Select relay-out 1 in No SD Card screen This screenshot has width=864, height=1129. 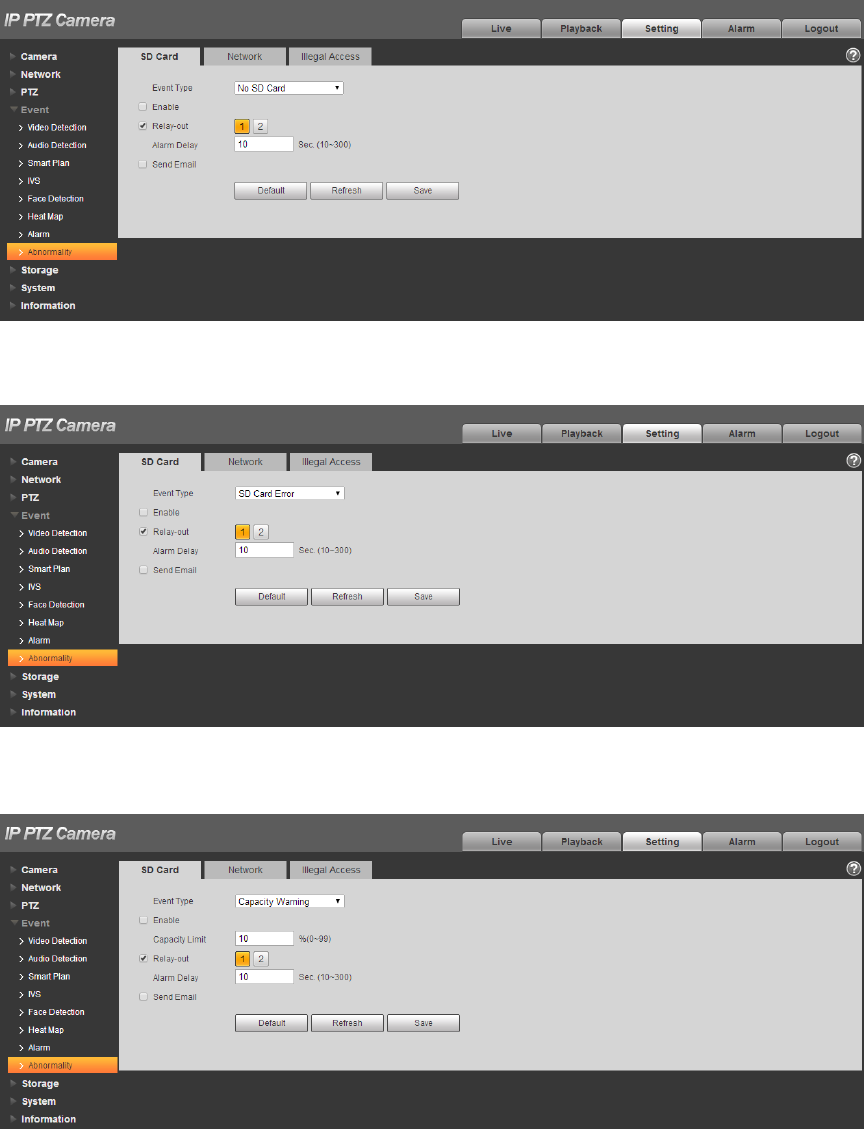pyautogui.click(x=242, y=127)
